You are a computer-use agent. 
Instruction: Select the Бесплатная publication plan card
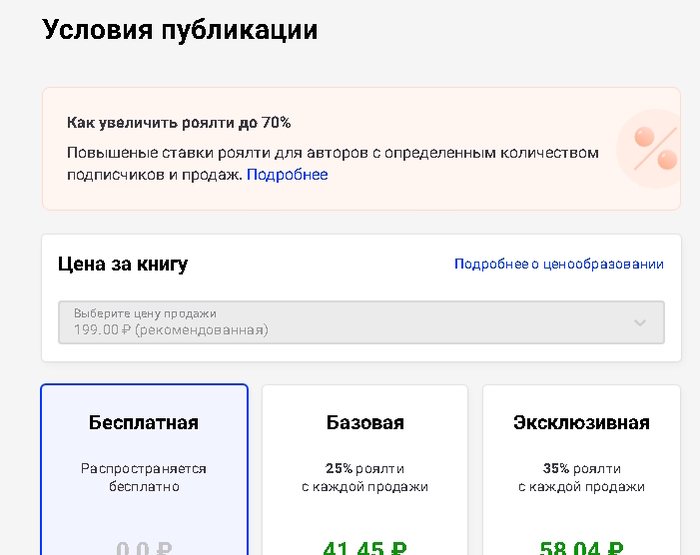(x=144, y=469)
